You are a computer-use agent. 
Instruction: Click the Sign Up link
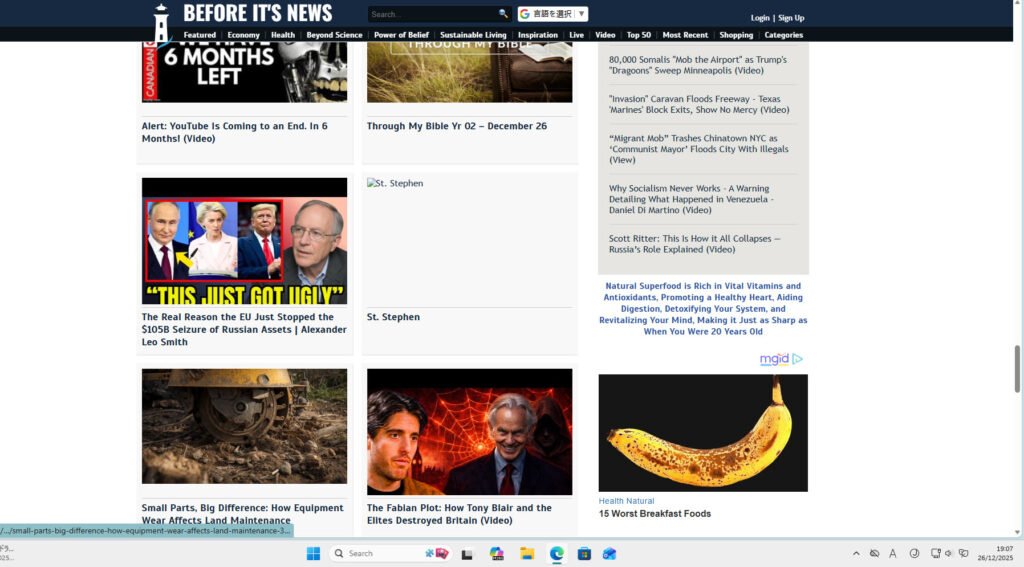click(x=791, y=18)
